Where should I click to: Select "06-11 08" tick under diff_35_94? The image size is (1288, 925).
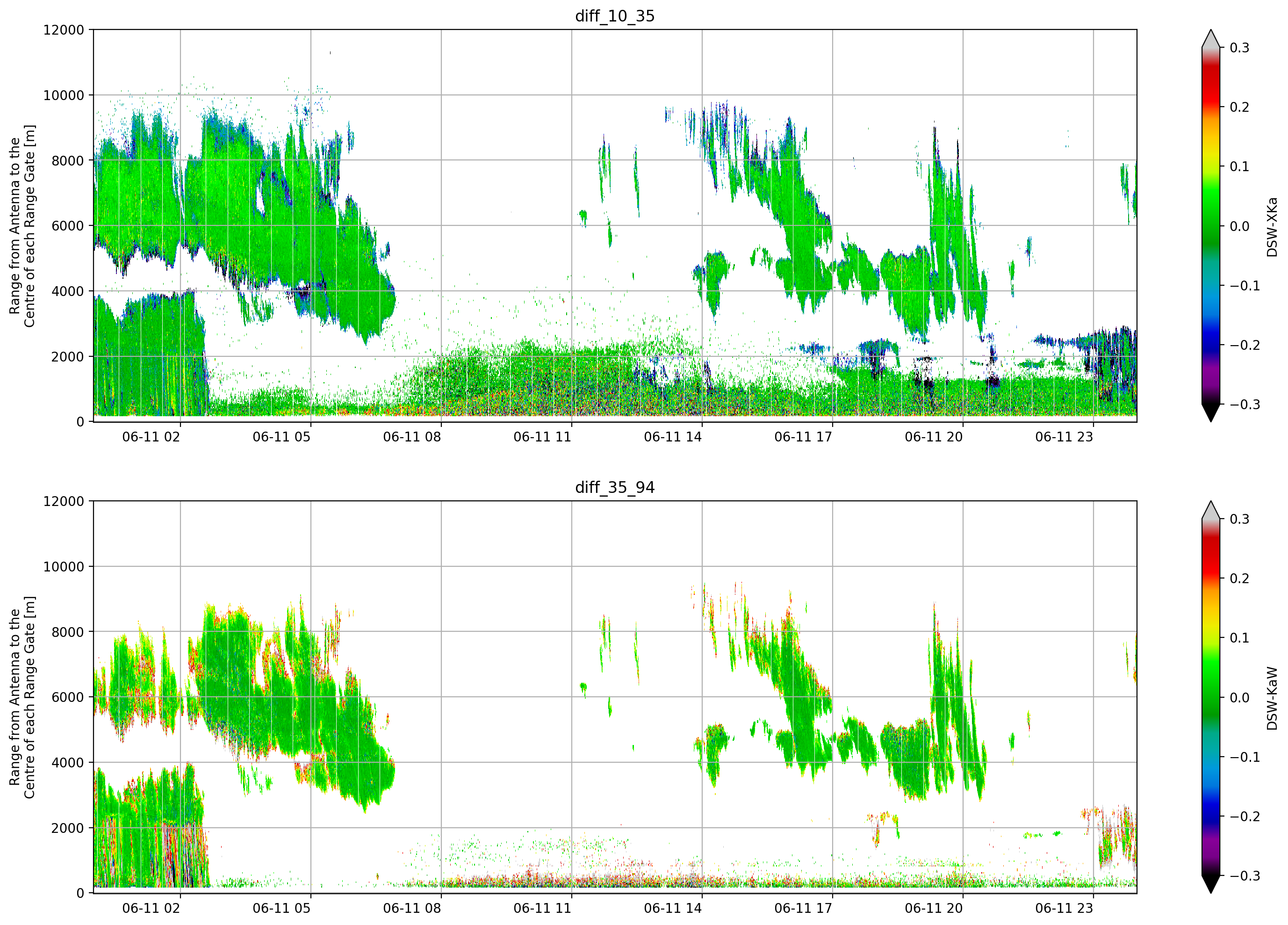(412, 908)
